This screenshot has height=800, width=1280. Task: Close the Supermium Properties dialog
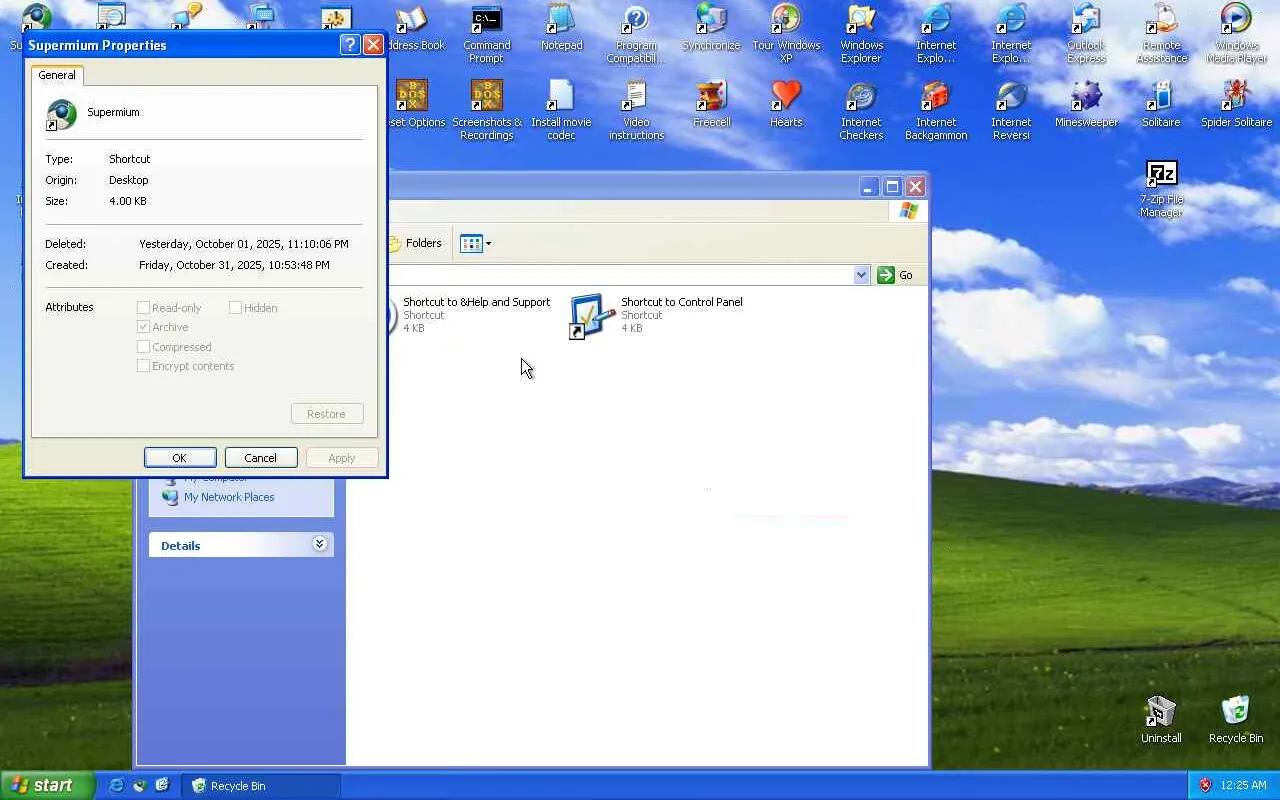point(373,45)
